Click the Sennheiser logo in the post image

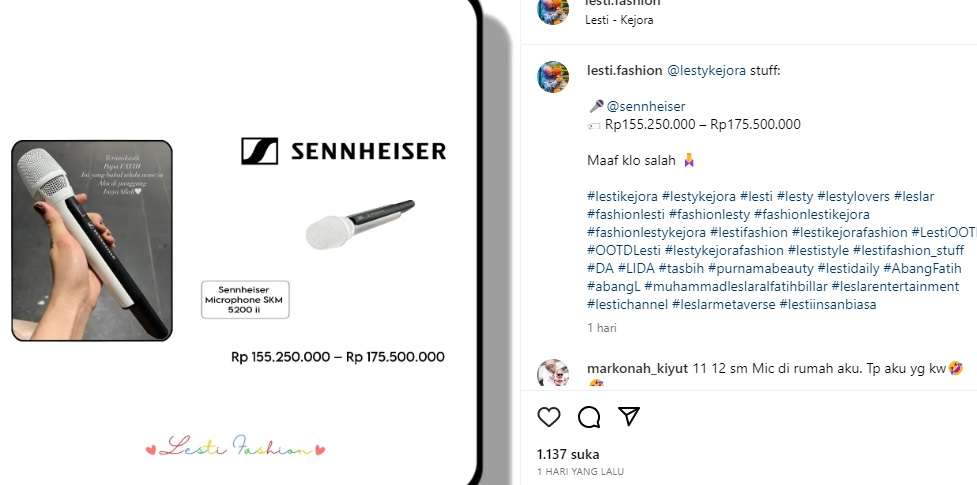tap(343, 151)
